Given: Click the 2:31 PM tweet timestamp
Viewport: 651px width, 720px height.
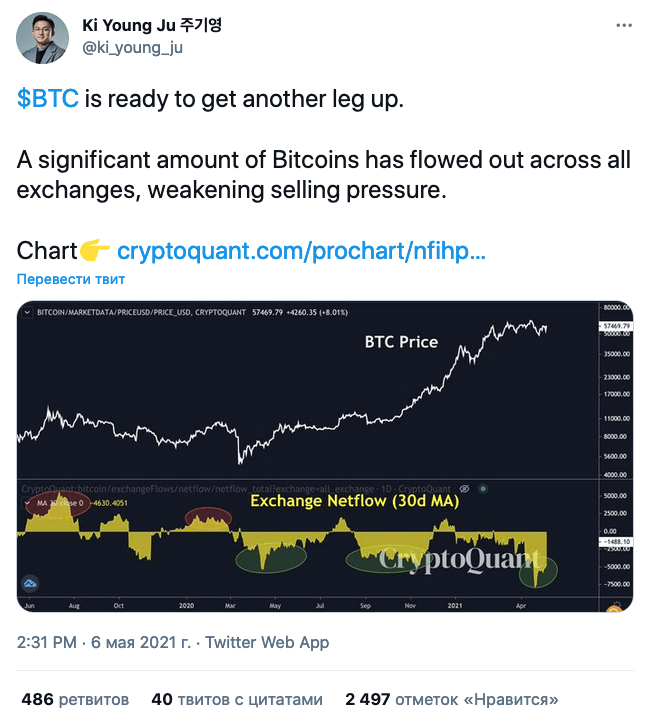Looking at the screenshot, I should tap(46, 642).
